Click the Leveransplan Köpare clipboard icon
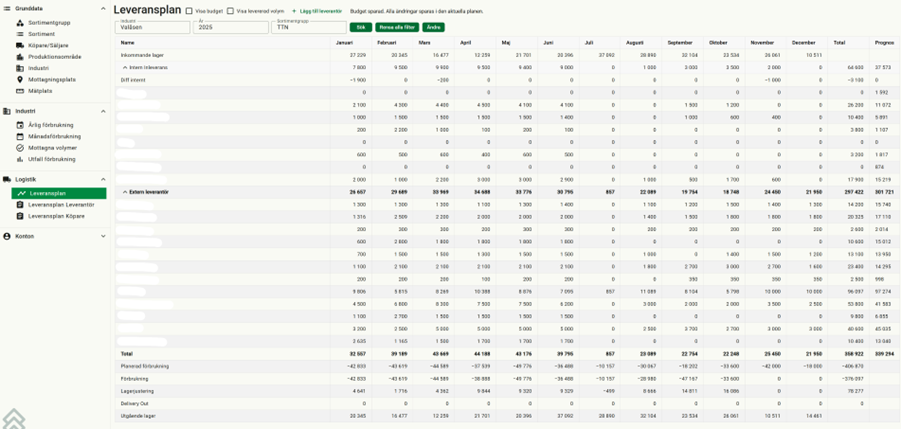The height and width of the screenshot is (429, 901). tap(20, 216)
